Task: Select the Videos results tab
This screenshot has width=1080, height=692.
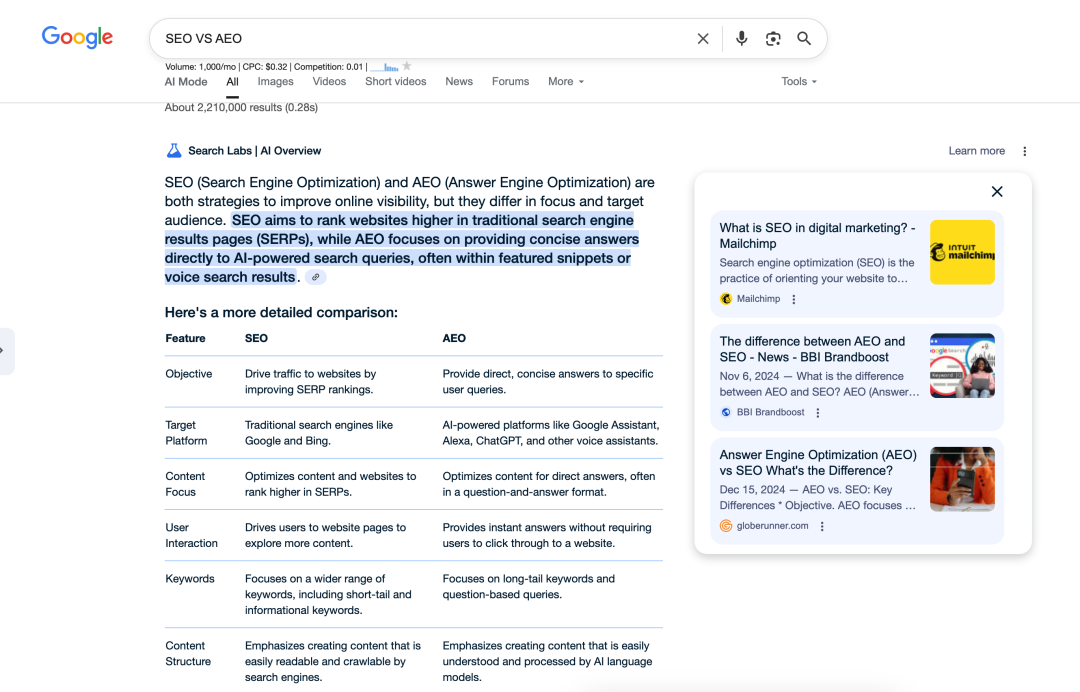Action: [x=329, y=82]
